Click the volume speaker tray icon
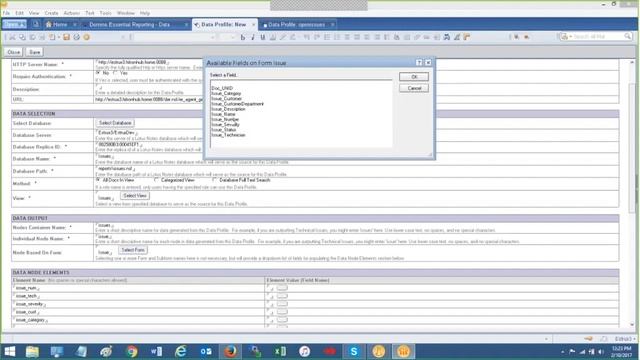Viewport: 640px width, 360px height. coord(601,352)
